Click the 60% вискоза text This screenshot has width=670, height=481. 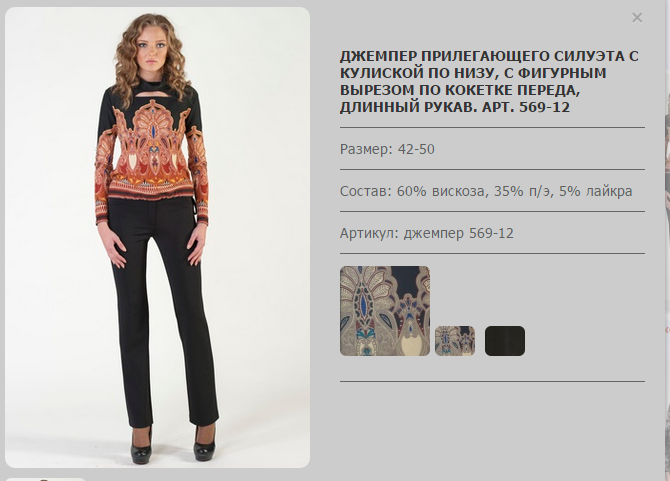coord(442,191)
